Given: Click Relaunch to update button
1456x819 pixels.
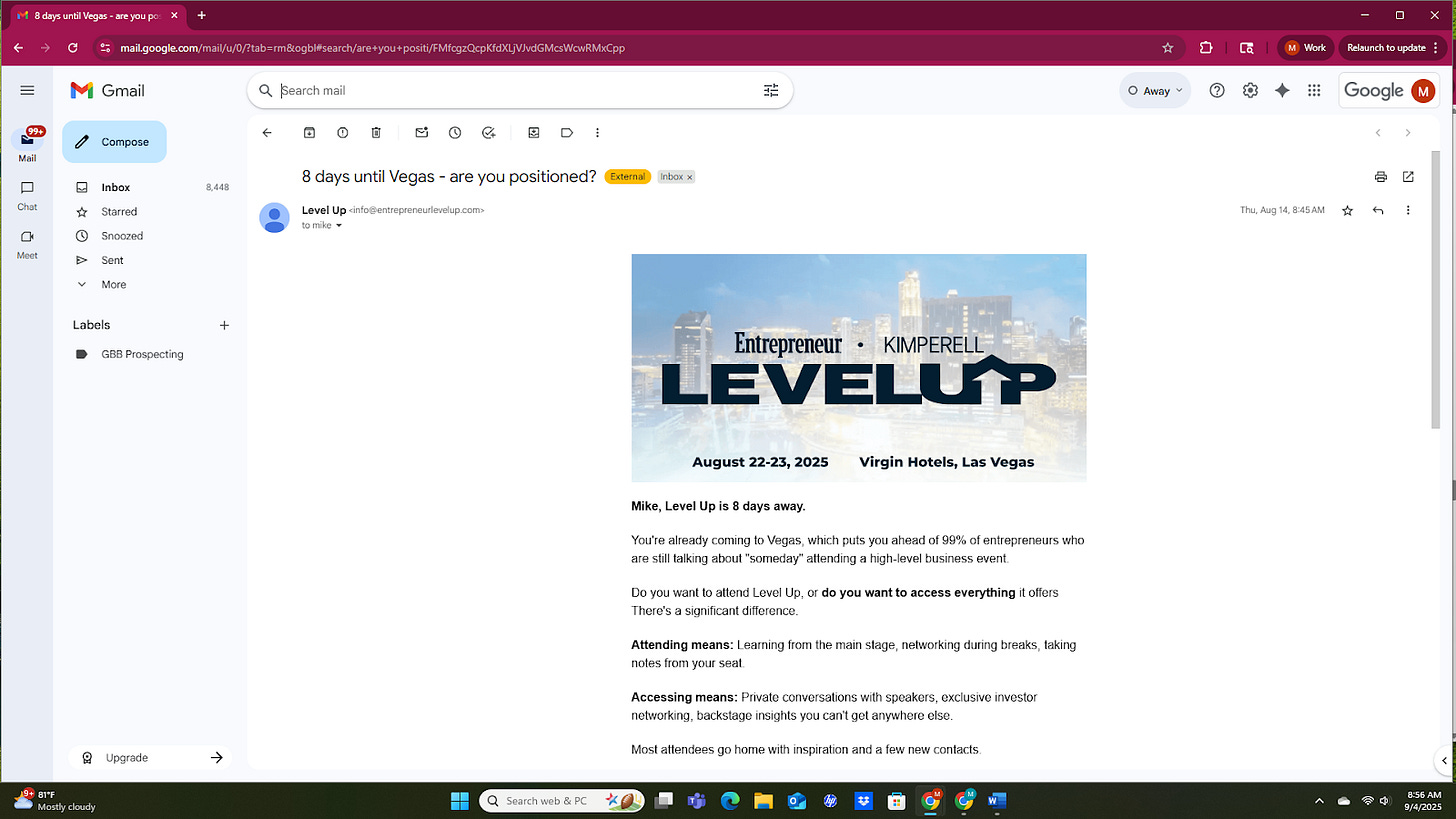Looking at the screenshot, I should pyautogui.click(x=1392, y=47).
